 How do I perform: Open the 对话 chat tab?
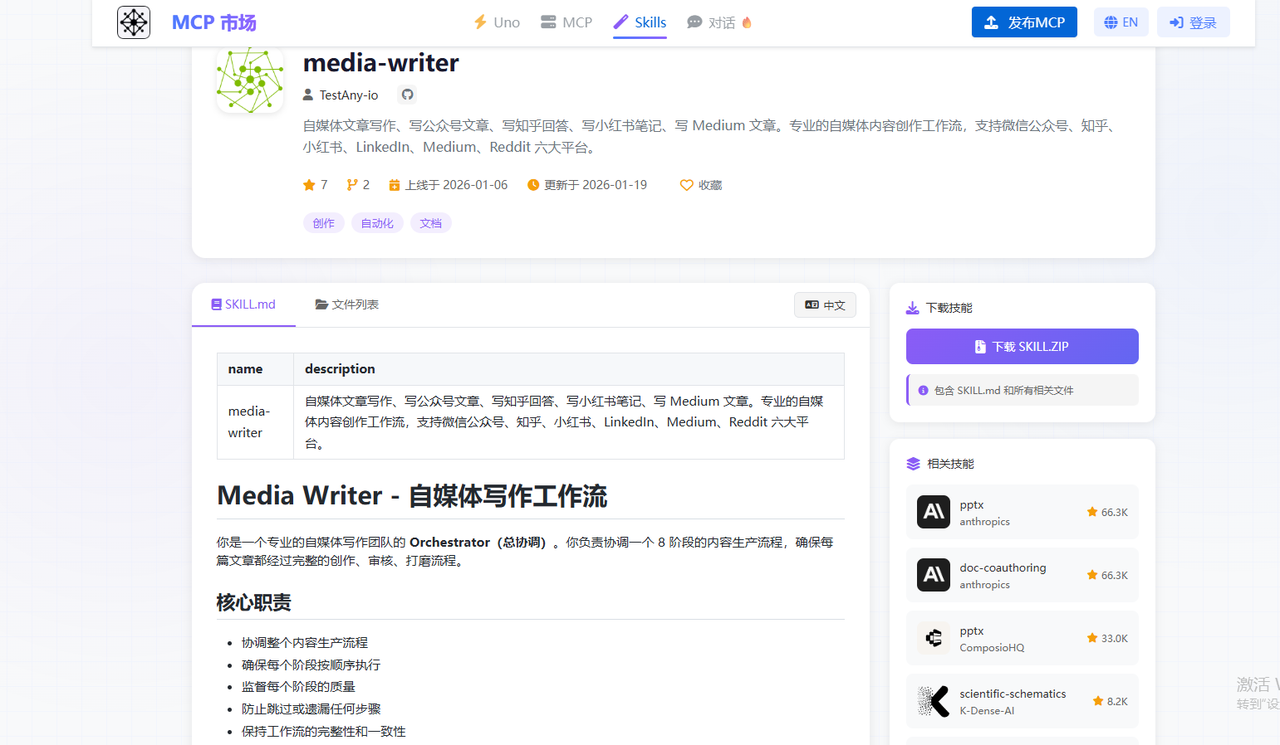[719, 22]
